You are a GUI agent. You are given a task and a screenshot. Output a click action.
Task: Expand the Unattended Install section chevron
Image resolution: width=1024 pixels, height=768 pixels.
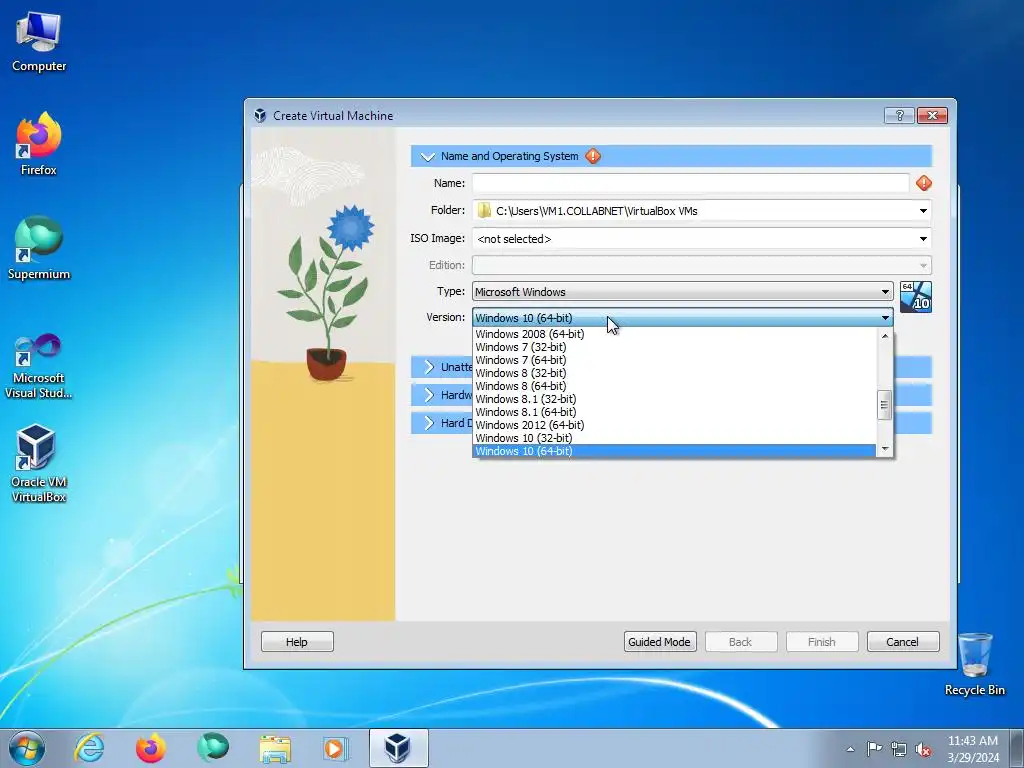point(428,367)
